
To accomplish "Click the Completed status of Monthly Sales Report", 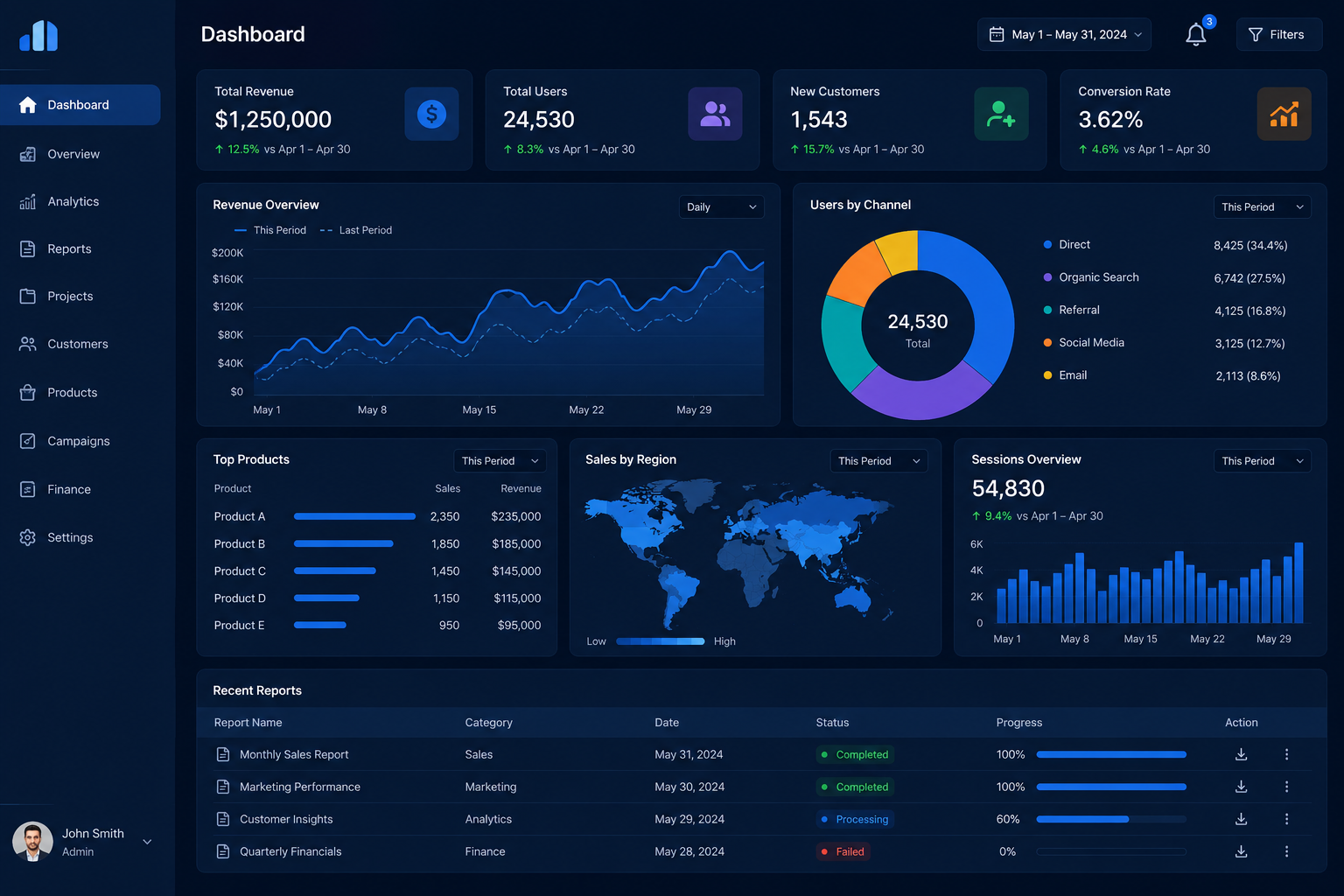I will (x=855, y=754).
